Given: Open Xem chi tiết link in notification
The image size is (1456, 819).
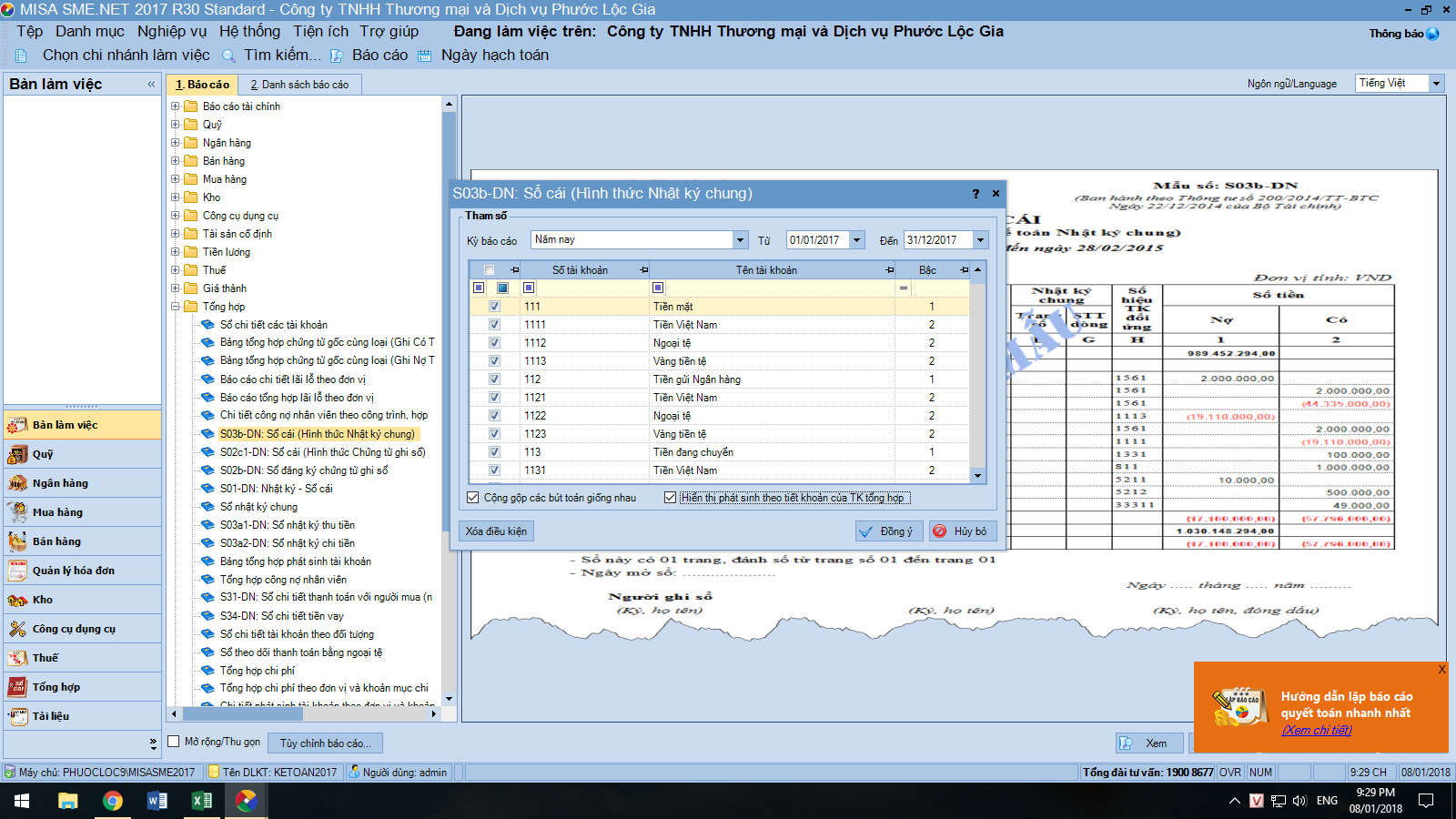Looking at the screenshot, I should click(1316, 730).
